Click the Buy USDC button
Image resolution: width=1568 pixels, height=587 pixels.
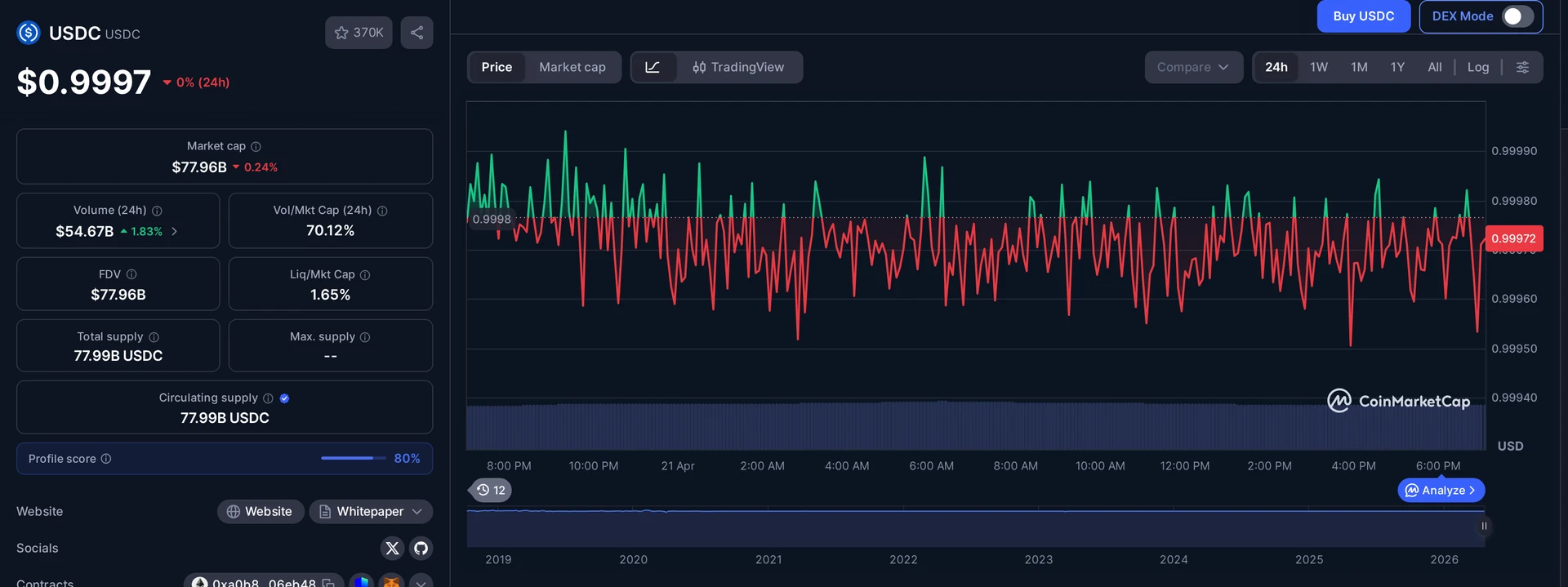pyautogui.click(x=1363, y=16)
